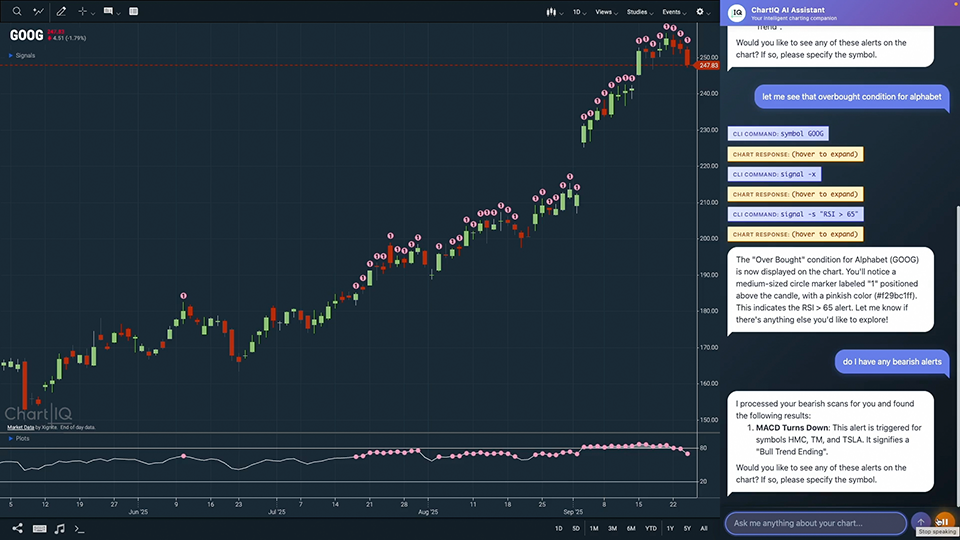Image resolution: width=960 pixels, height=540 pixels.
Task: Select the YTD range button
Action: (x=651, y=528)
